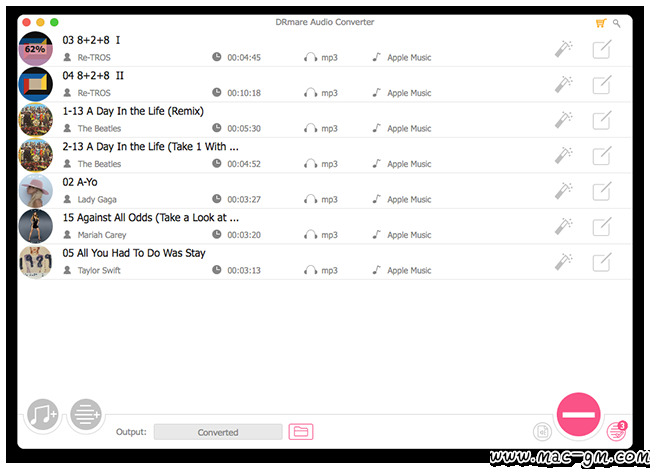
Task: Click the shopping cart purchase icon
Action: tap(601, 23)
